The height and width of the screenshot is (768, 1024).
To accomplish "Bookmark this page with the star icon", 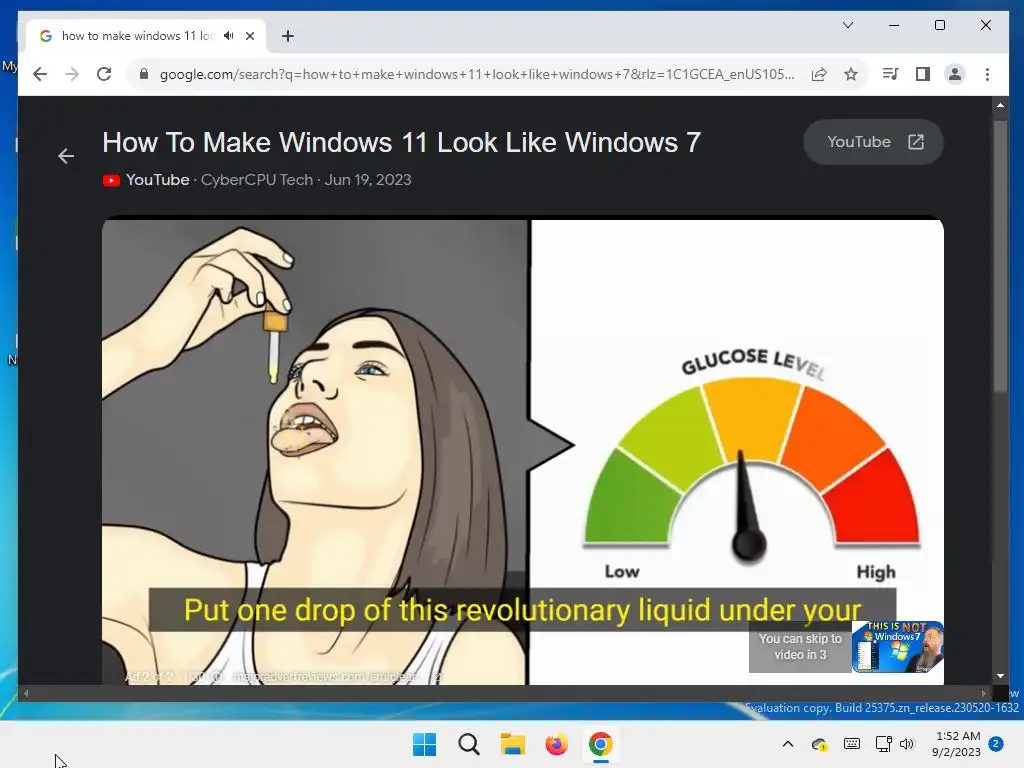I will (x=850, y=74).
